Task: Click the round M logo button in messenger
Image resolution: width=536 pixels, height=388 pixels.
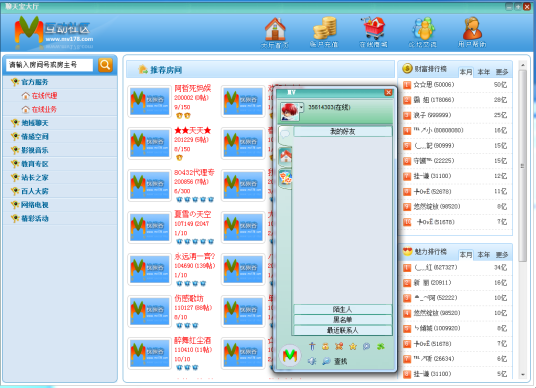Action: (290, 355)
